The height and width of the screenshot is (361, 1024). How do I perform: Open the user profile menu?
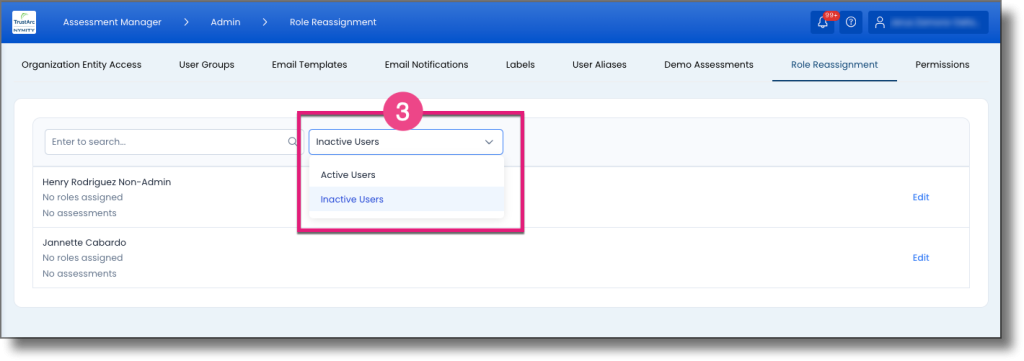point(928,22)
